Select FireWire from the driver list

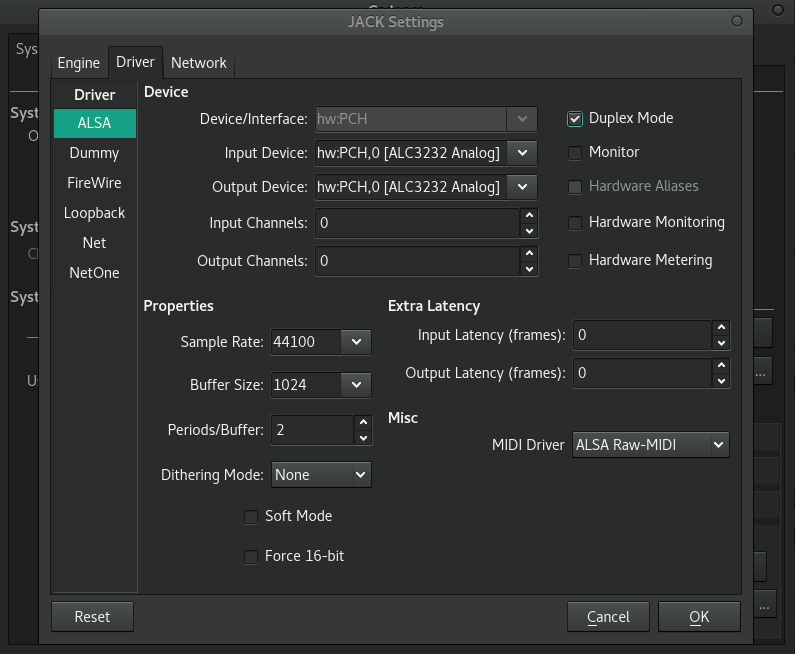(94, 183)
